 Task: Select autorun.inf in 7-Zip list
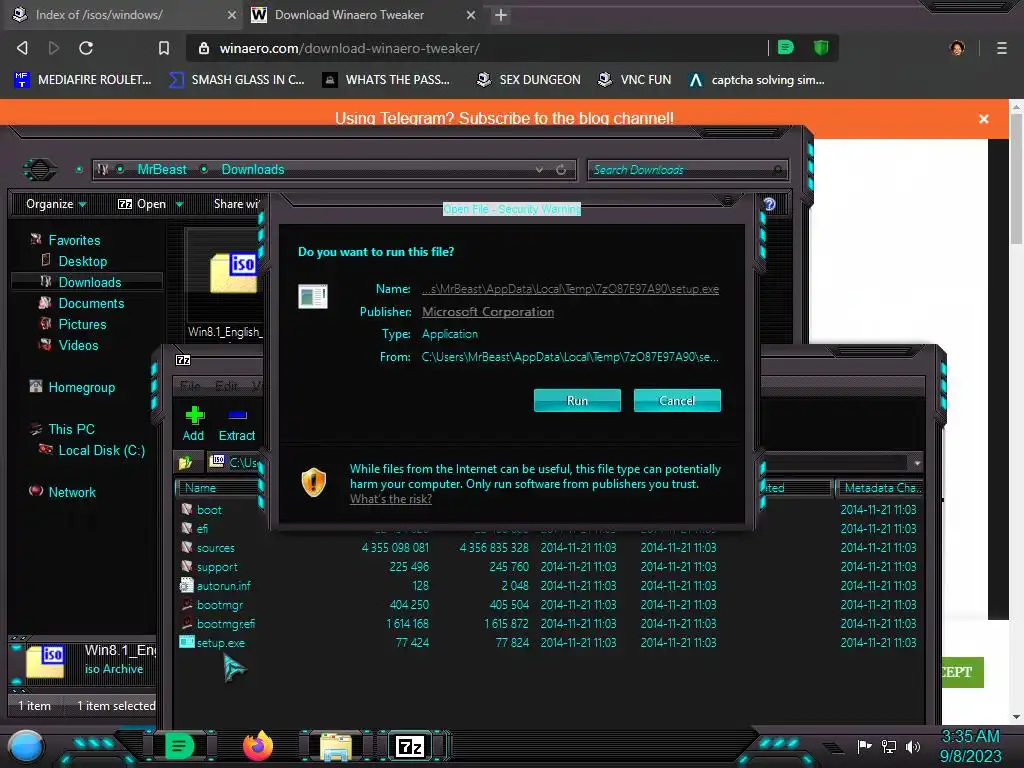coord(223,586)
